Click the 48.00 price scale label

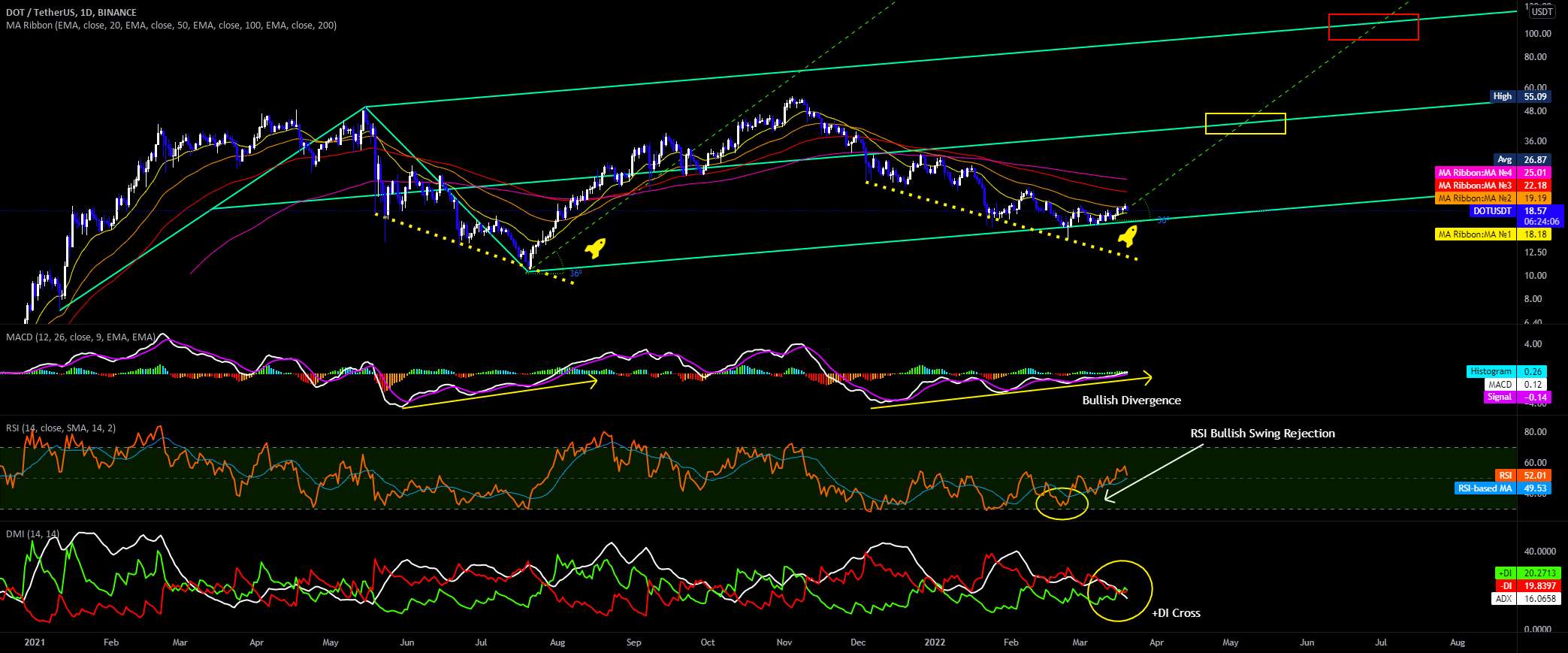[1536, 111]
